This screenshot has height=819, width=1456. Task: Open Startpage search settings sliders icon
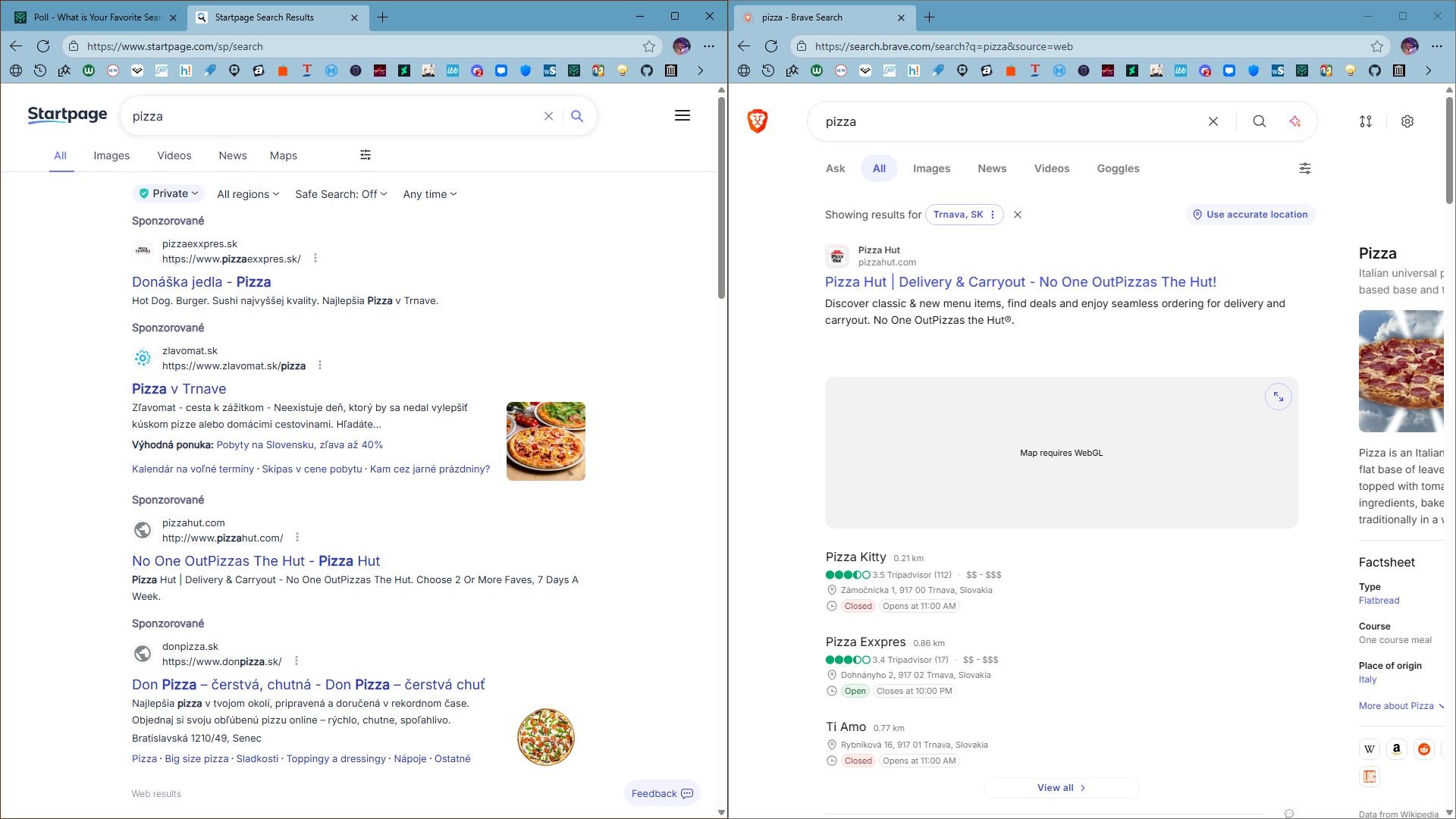366,155
